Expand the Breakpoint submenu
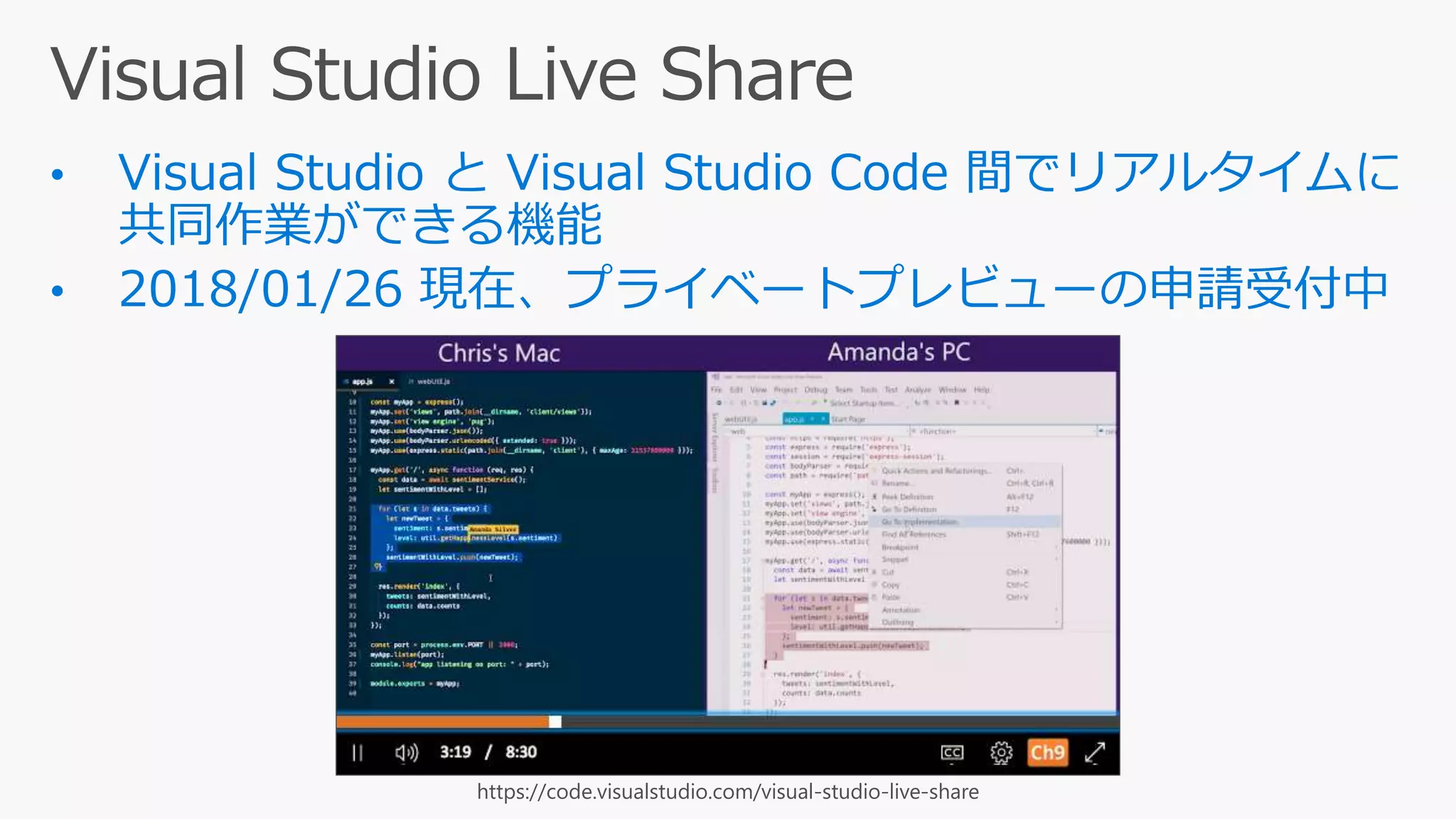This screenshot has width=1456, height=819. [965, 547]
